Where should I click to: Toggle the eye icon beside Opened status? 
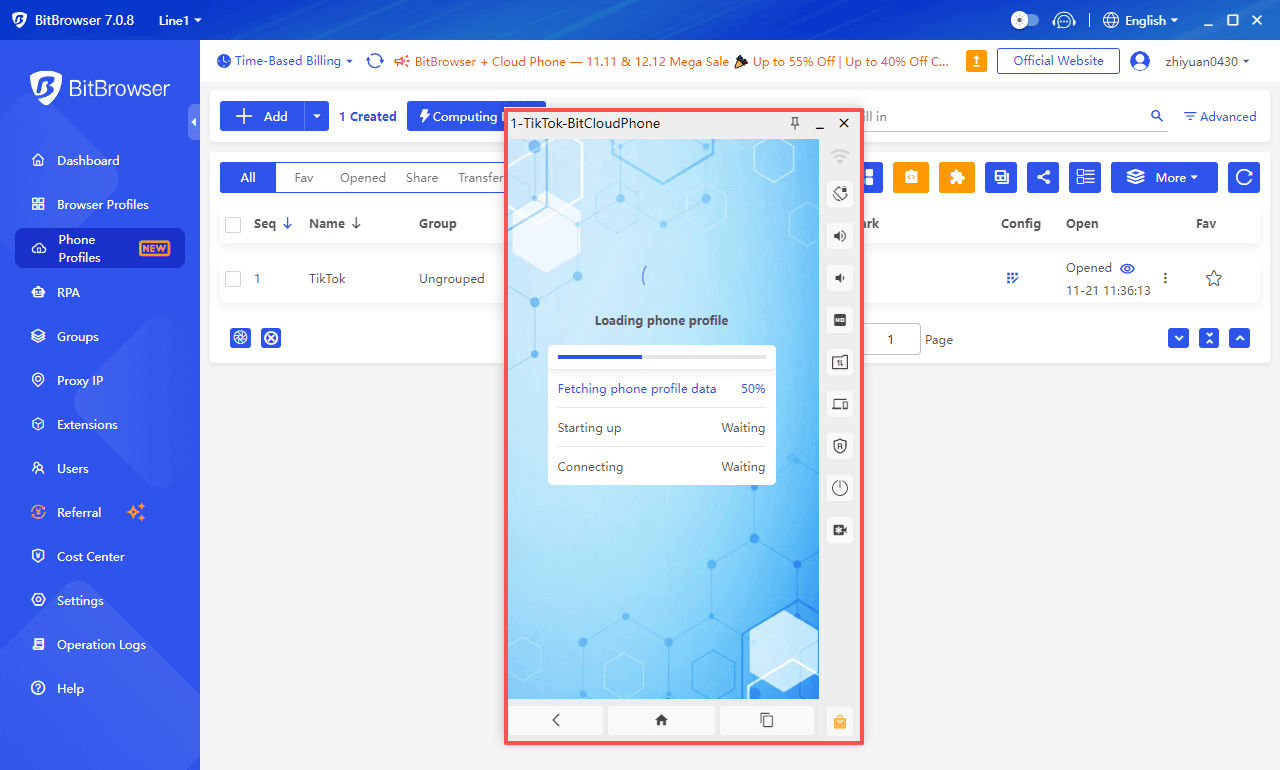coord(1127,267)
